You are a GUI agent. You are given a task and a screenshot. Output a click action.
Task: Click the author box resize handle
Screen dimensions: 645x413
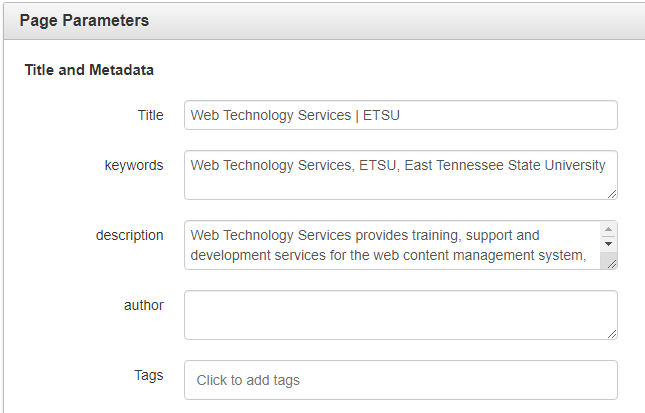[611, 333]
